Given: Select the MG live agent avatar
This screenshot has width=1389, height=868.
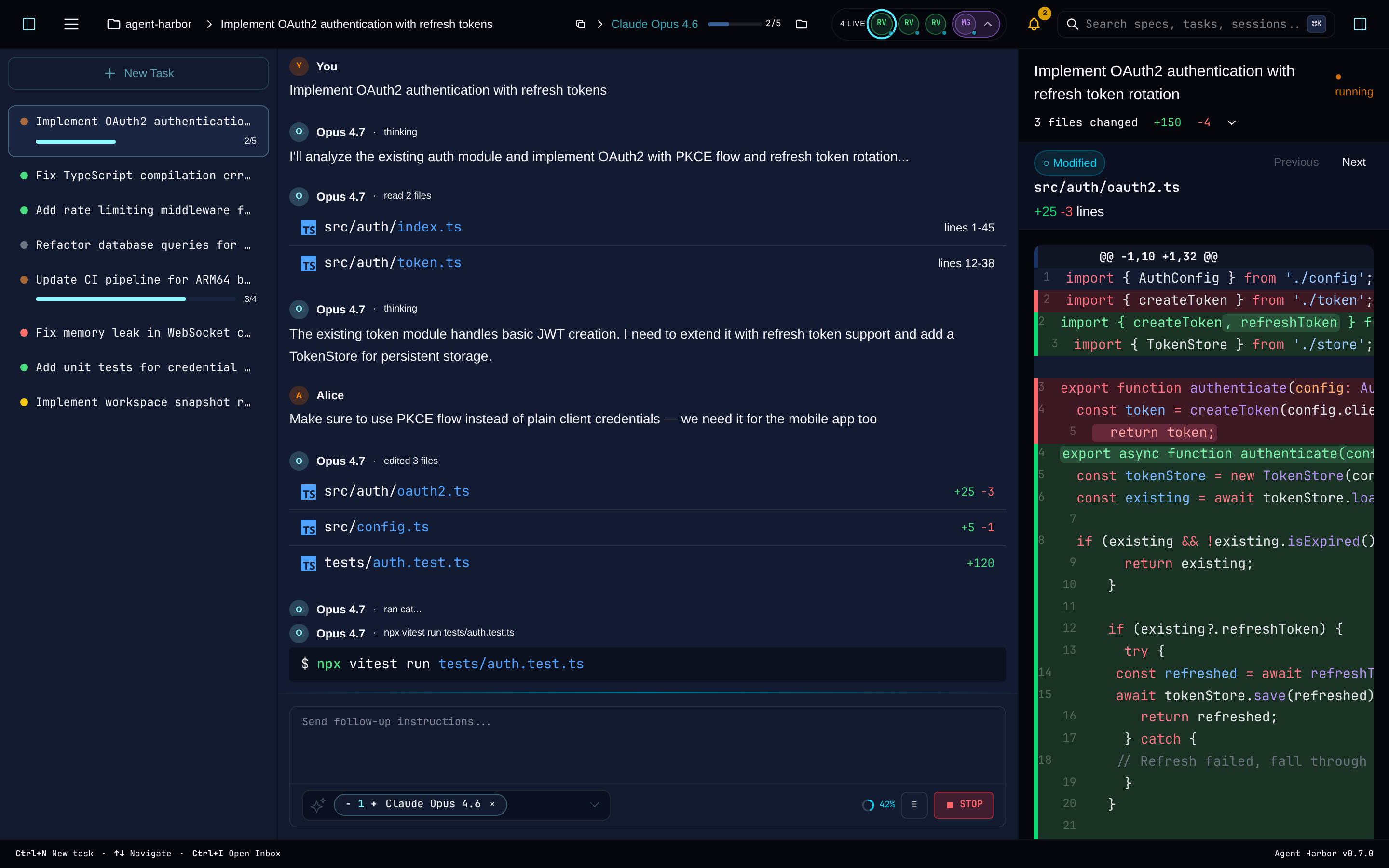Looking at the screenshot, I should [x=966, y=24].
